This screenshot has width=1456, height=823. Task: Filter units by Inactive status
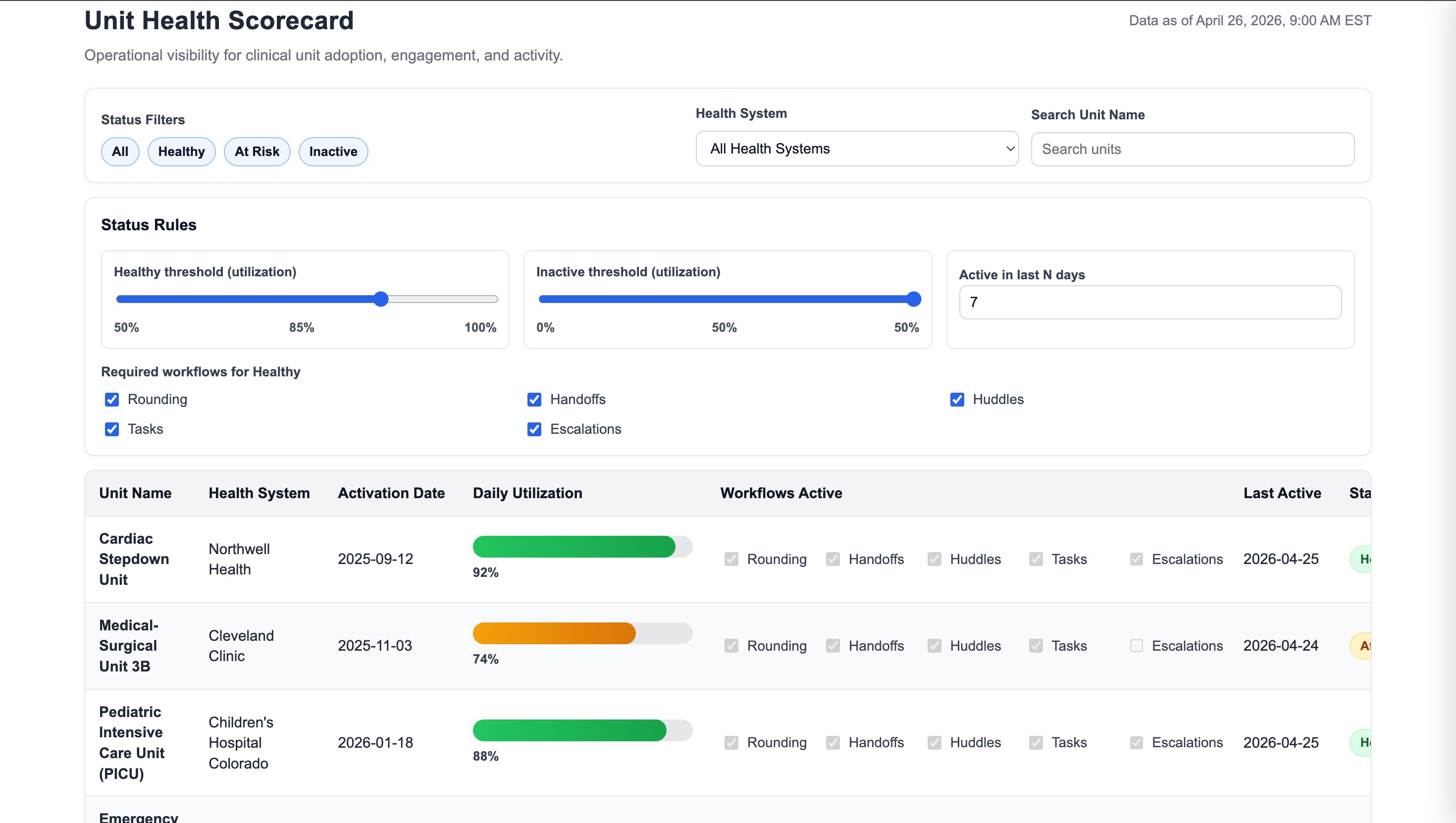click(333, 152)
